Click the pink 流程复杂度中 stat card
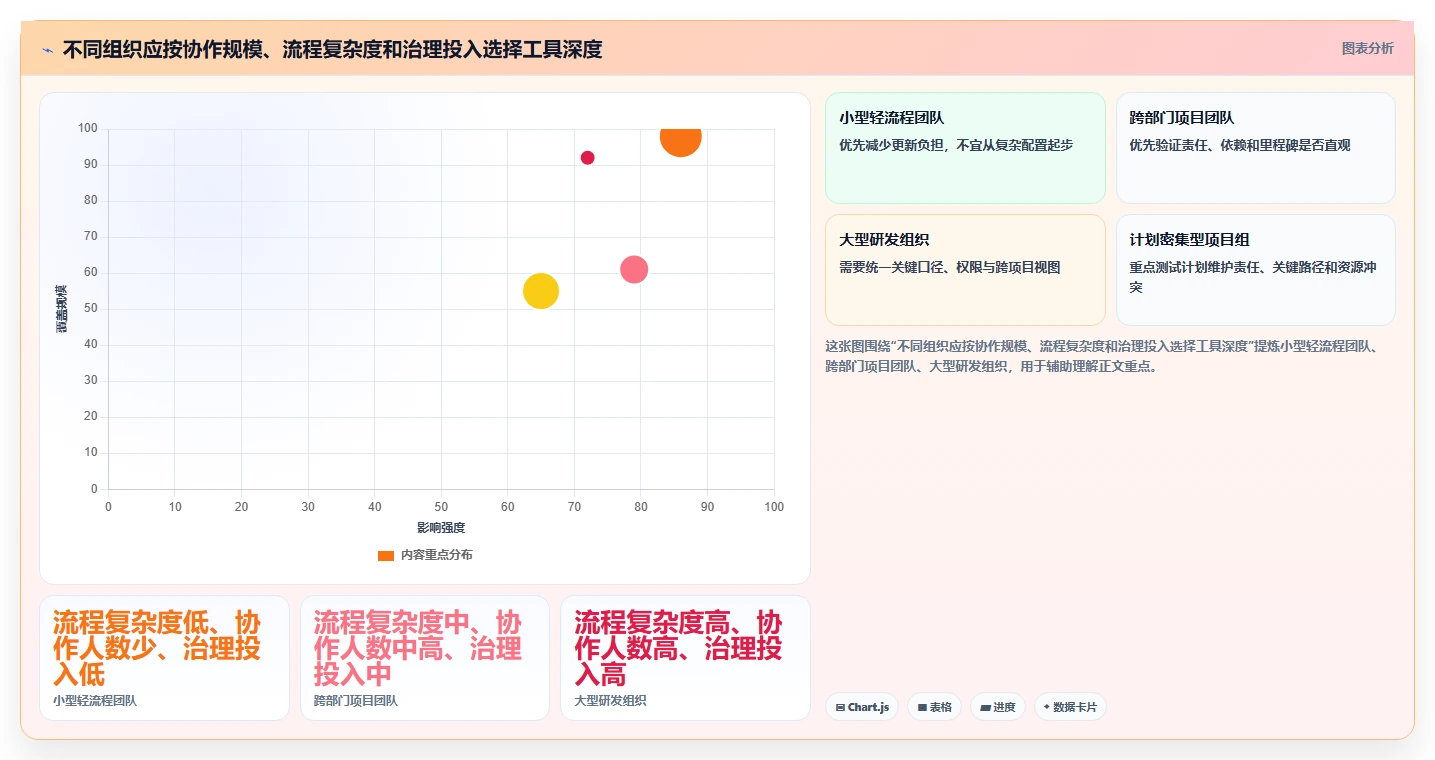The height and width of the screenshot is (760, 1435). [425, 658]
